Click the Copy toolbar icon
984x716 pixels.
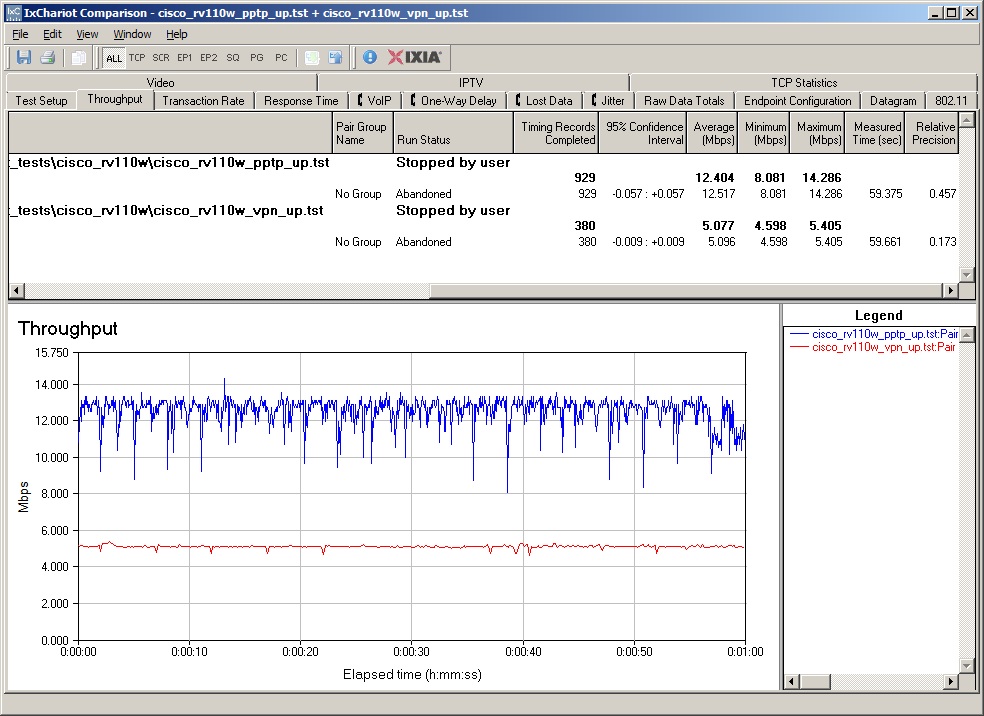pos(78,58)
